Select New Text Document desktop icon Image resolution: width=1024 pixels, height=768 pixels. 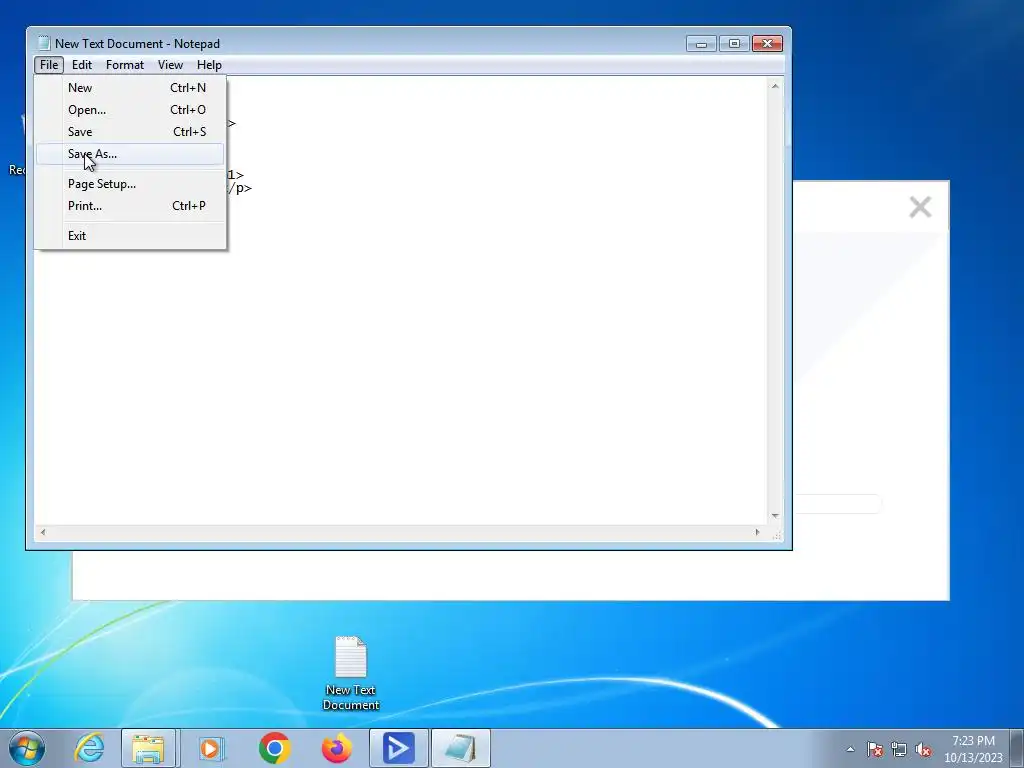[x=351, y=673]
